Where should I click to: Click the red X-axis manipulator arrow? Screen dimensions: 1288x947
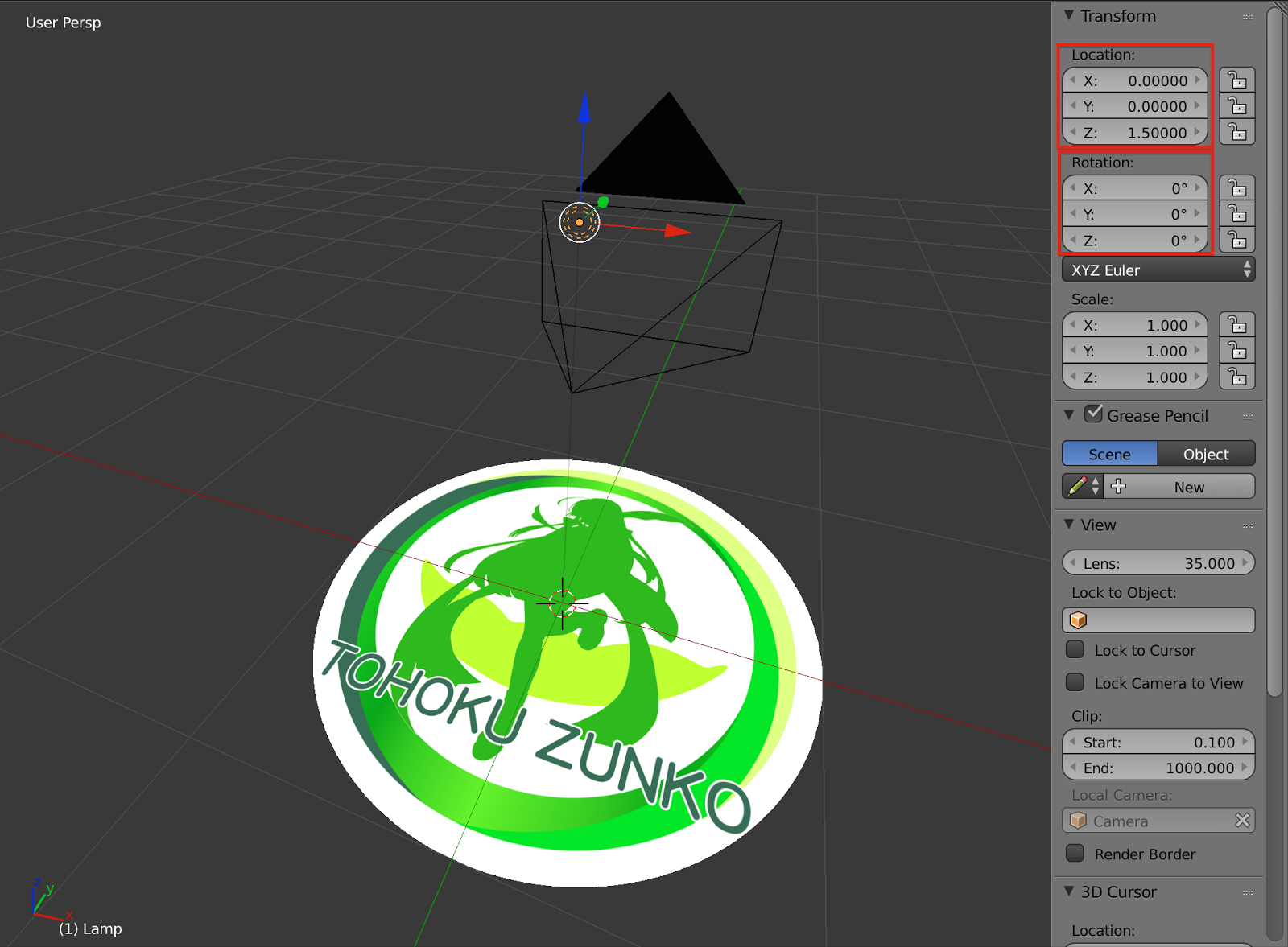coord(678,231)
